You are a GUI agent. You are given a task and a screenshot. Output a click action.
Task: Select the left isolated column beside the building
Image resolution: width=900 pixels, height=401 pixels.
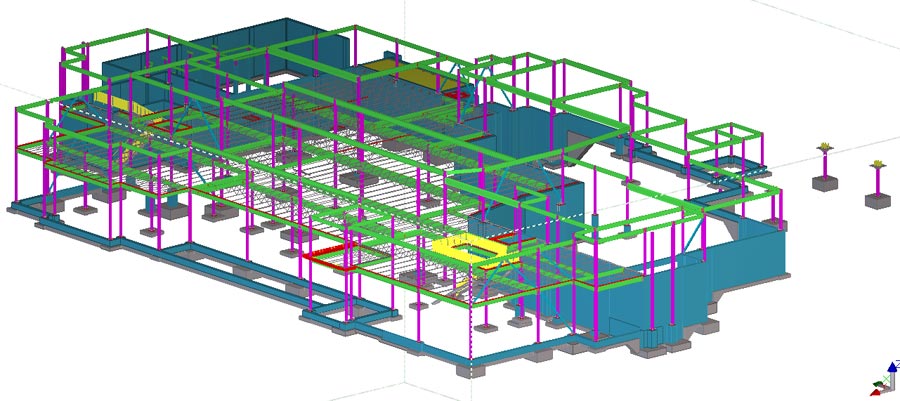tap(825, 167)
